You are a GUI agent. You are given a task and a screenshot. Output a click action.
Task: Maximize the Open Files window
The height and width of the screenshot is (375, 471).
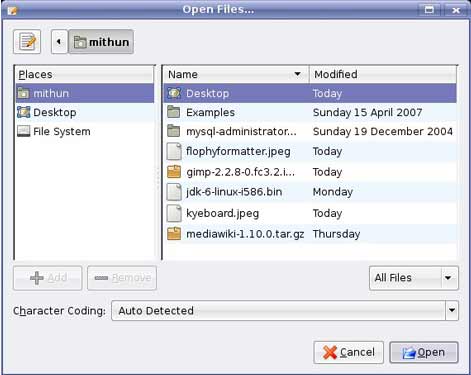(x=429, y=10)
